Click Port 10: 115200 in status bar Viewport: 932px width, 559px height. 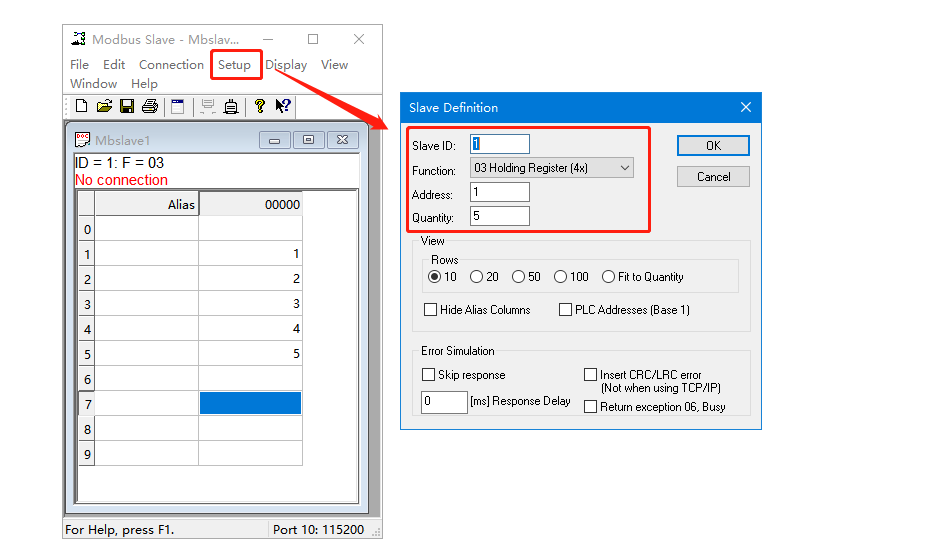click(x=319, y=530)
